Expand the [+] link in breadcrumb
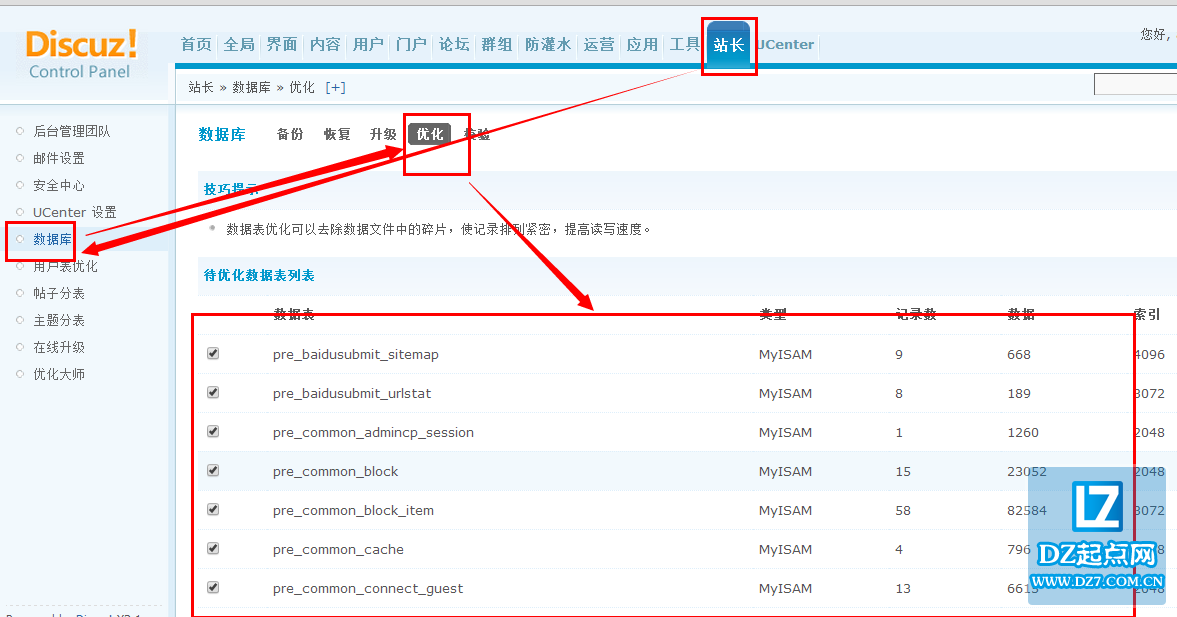Viewport: 1177px width, 617px height. tap(335, 87)
